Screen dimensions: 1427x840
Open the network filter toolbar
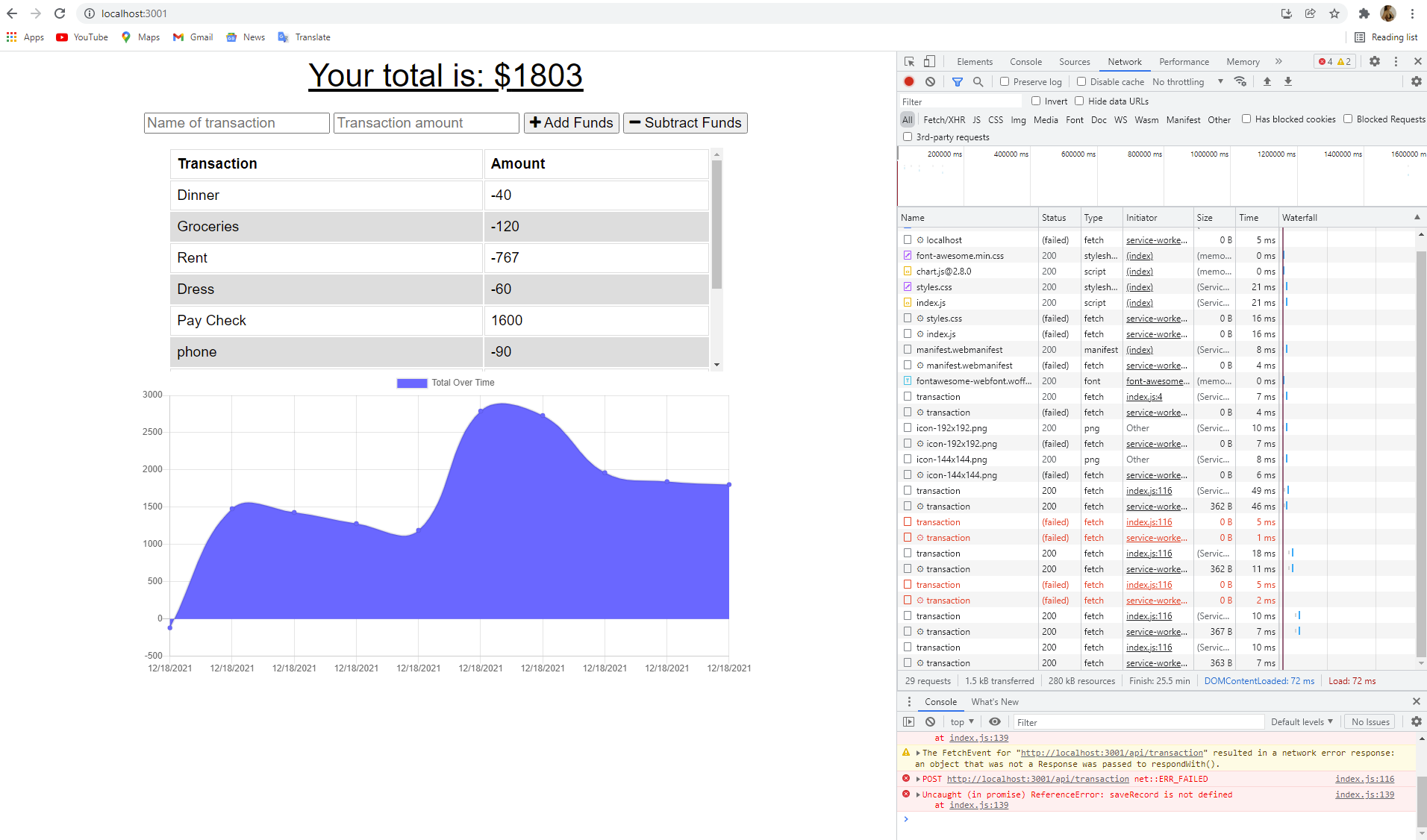958,81
